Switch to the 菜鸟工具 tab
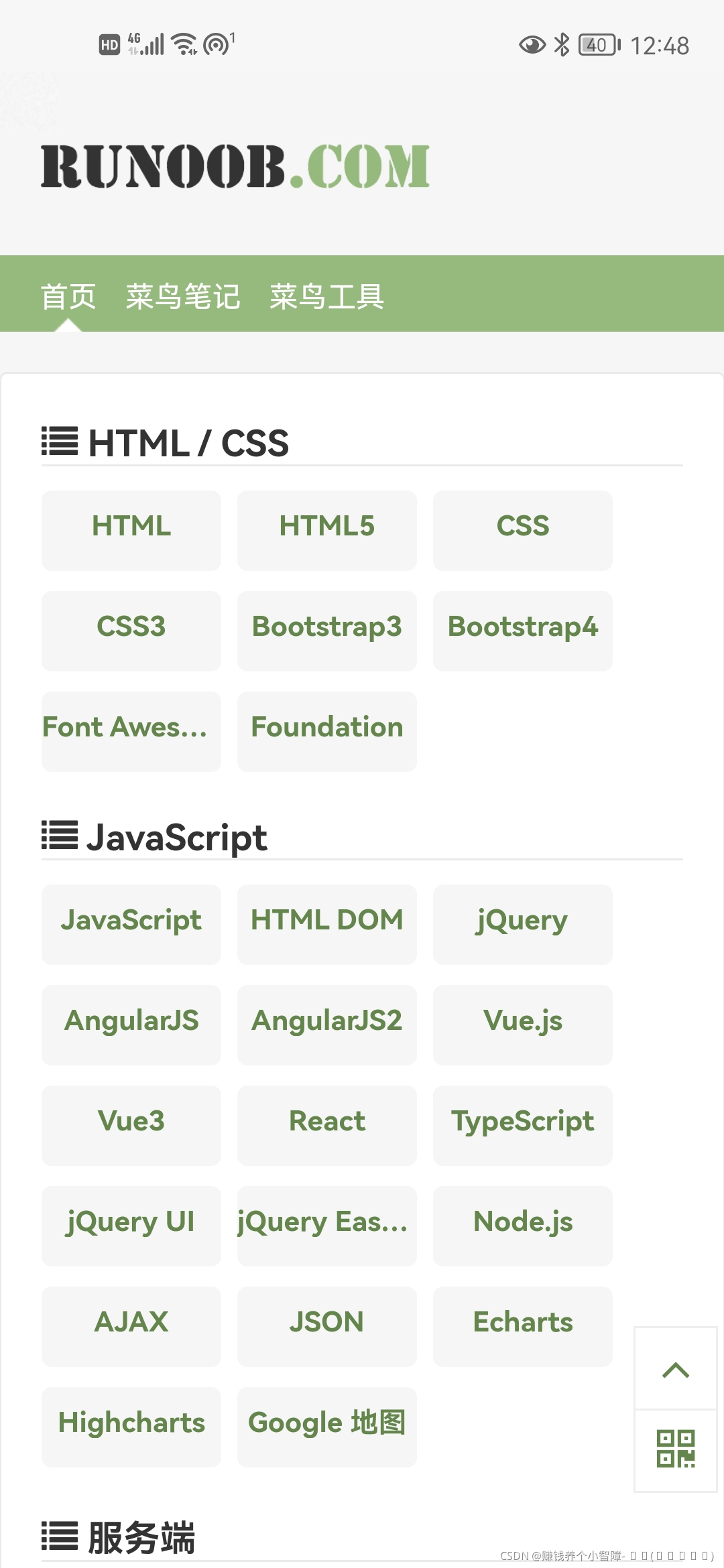 click(x=326, y=296)
